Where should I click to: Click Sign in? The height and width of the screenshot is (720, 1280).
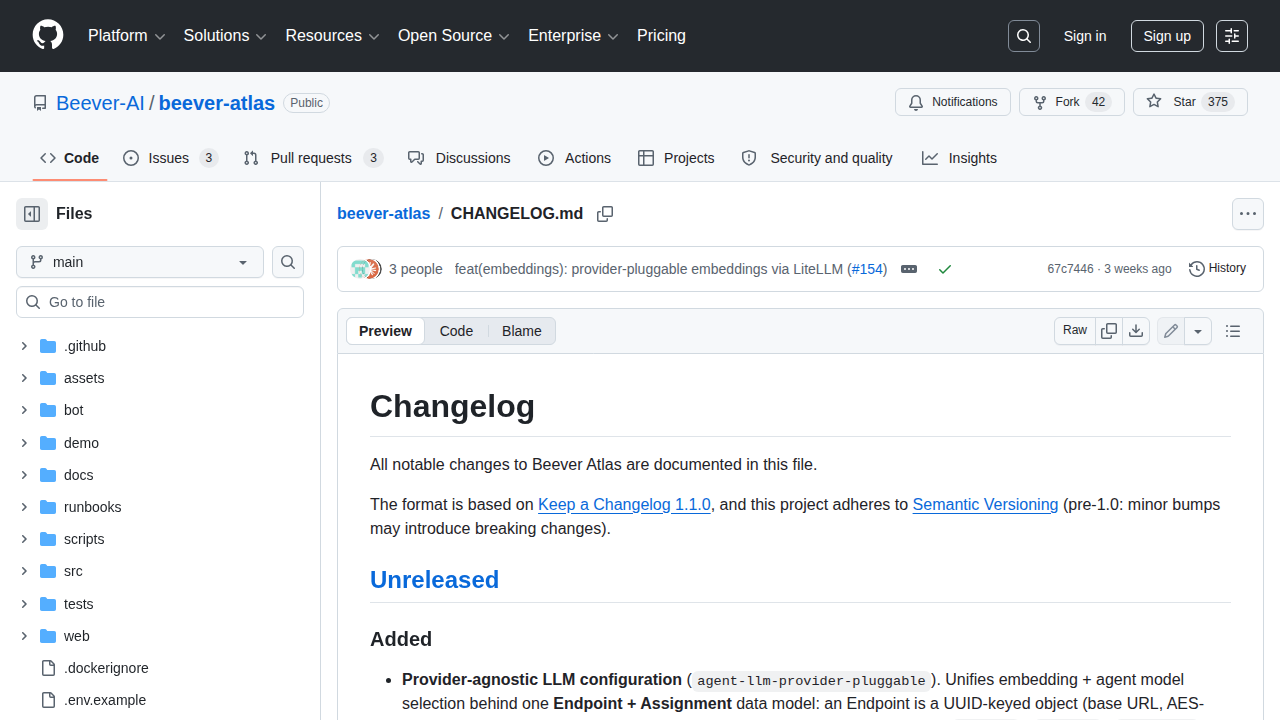(1085, 36)
